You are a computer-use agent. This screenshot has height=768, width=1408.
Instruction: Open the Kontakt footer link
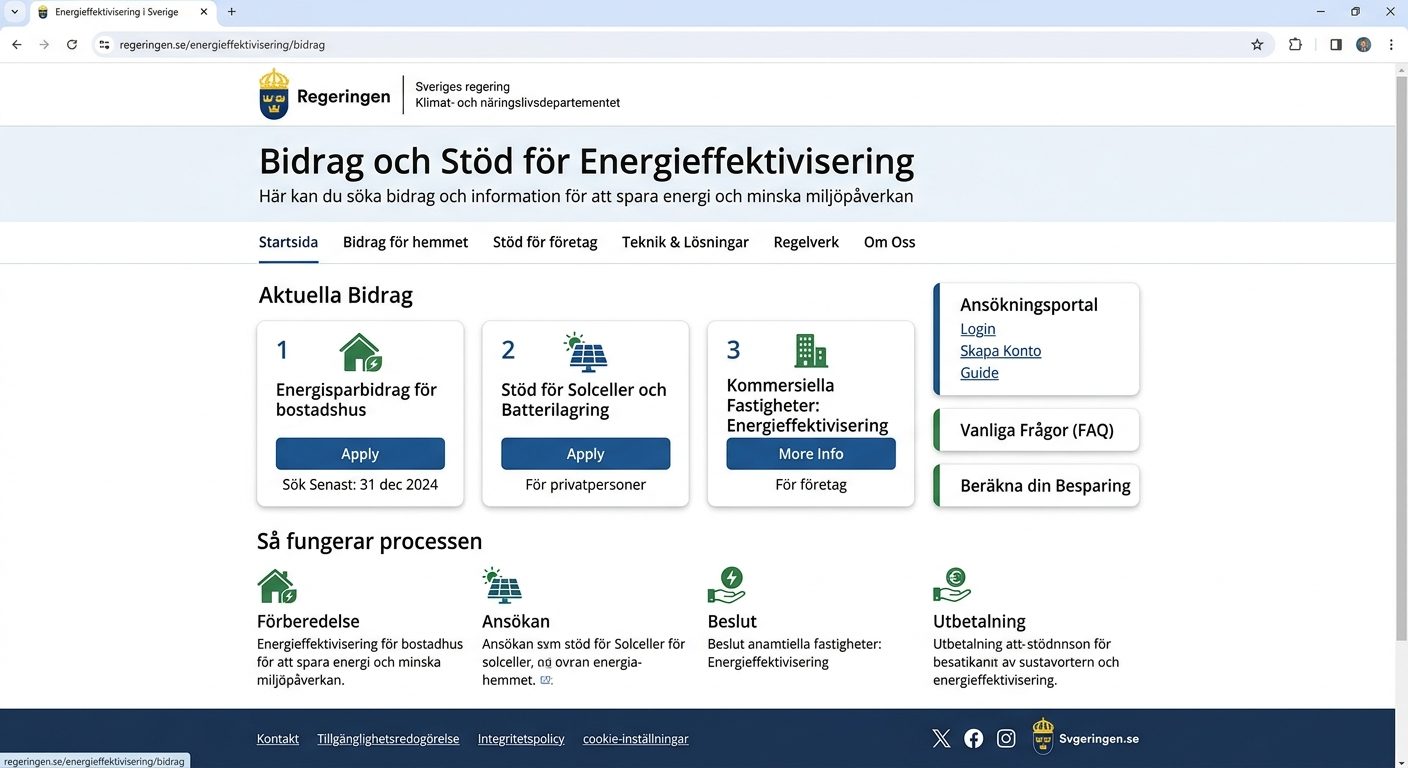click(278, 739)
